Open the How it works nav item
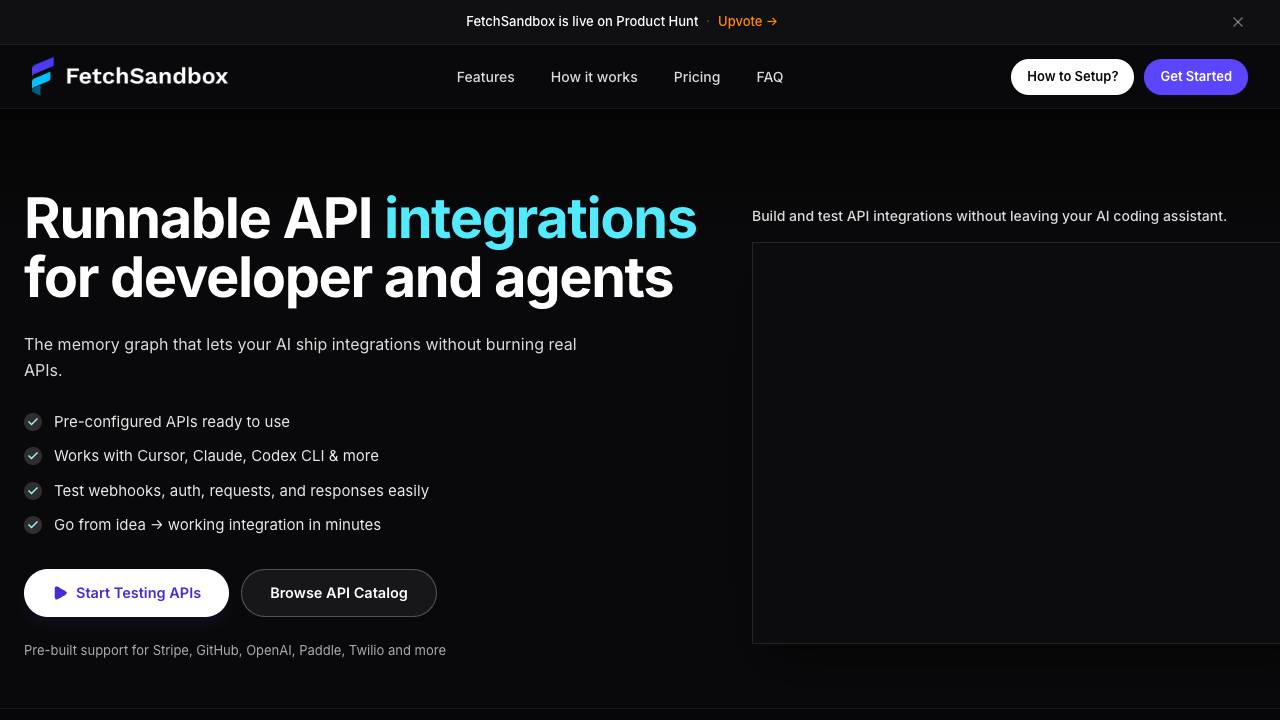The image size is (1280, 720). click(x=594, y=77)
